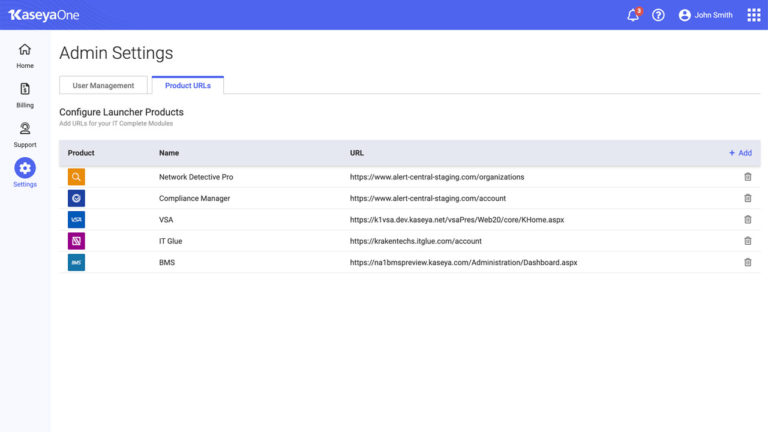Click the IT Glue product icon
This screenshot has width=768, height=432.
pos(76,241)
